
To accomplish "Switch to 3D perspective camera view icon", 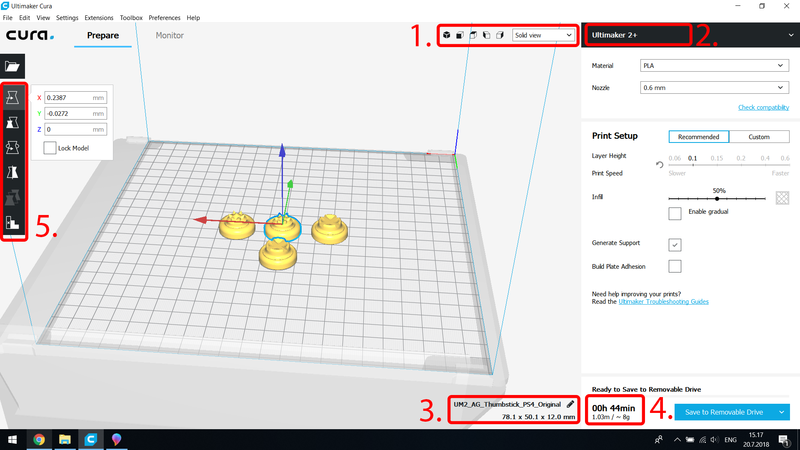I will [x=446, y=35].
